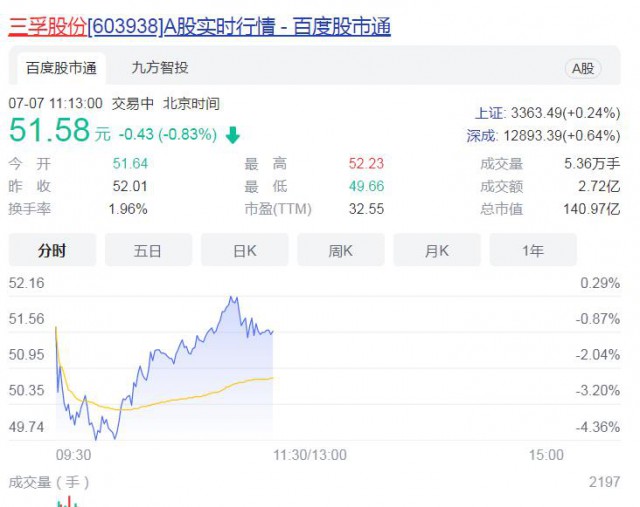
Task: Show the 1年 one-year chart
Action: (x=532, y=250)
